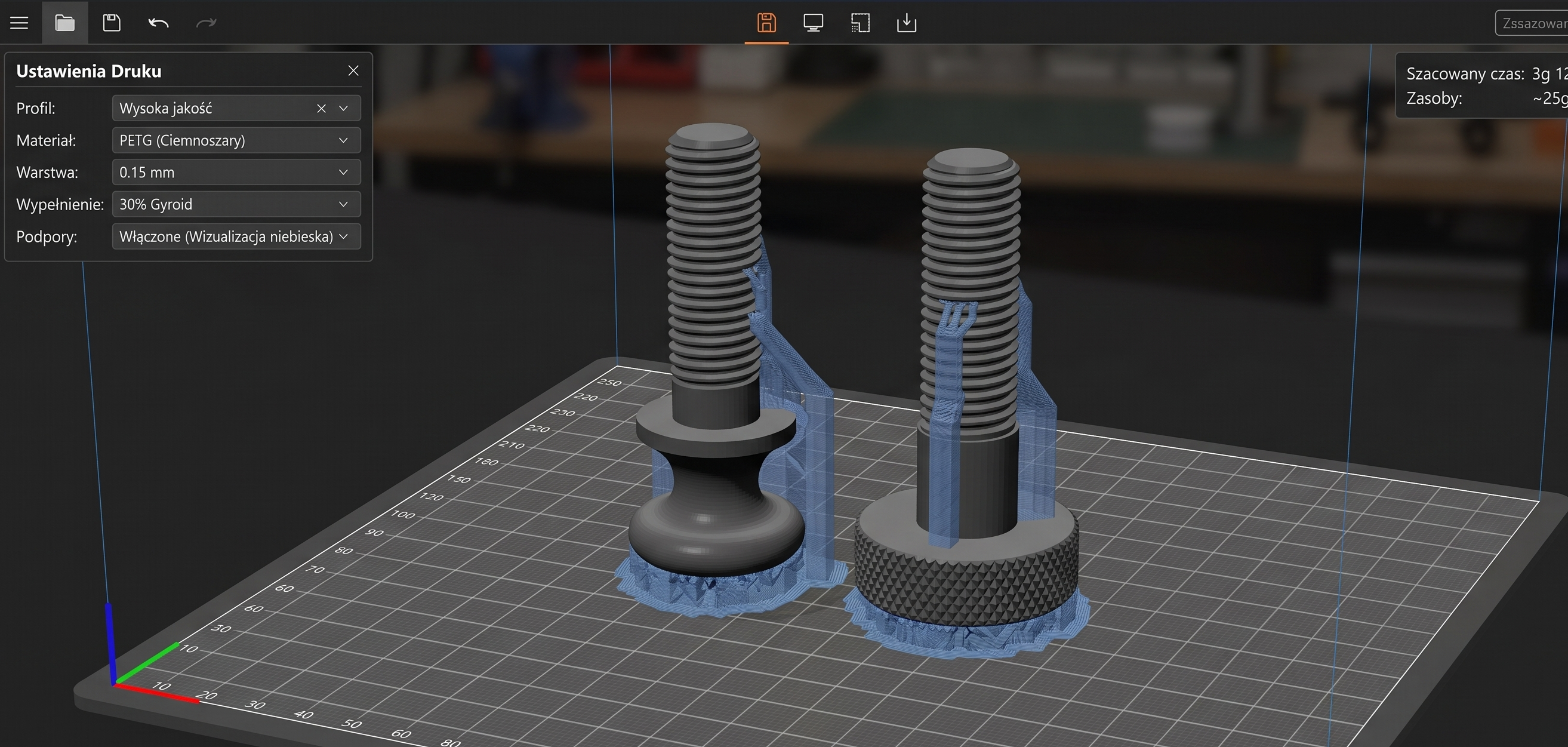Click the green Y axis of the gizmo

tap(148, 662)
